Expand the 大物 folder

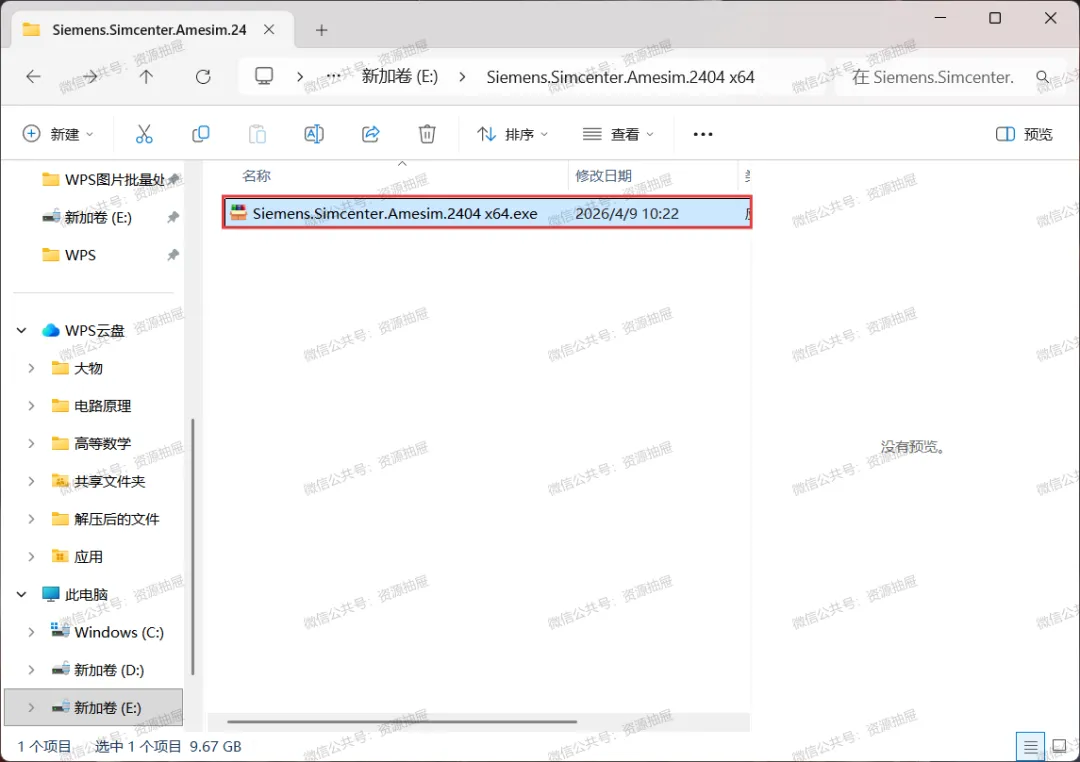(x=31, y=368)
